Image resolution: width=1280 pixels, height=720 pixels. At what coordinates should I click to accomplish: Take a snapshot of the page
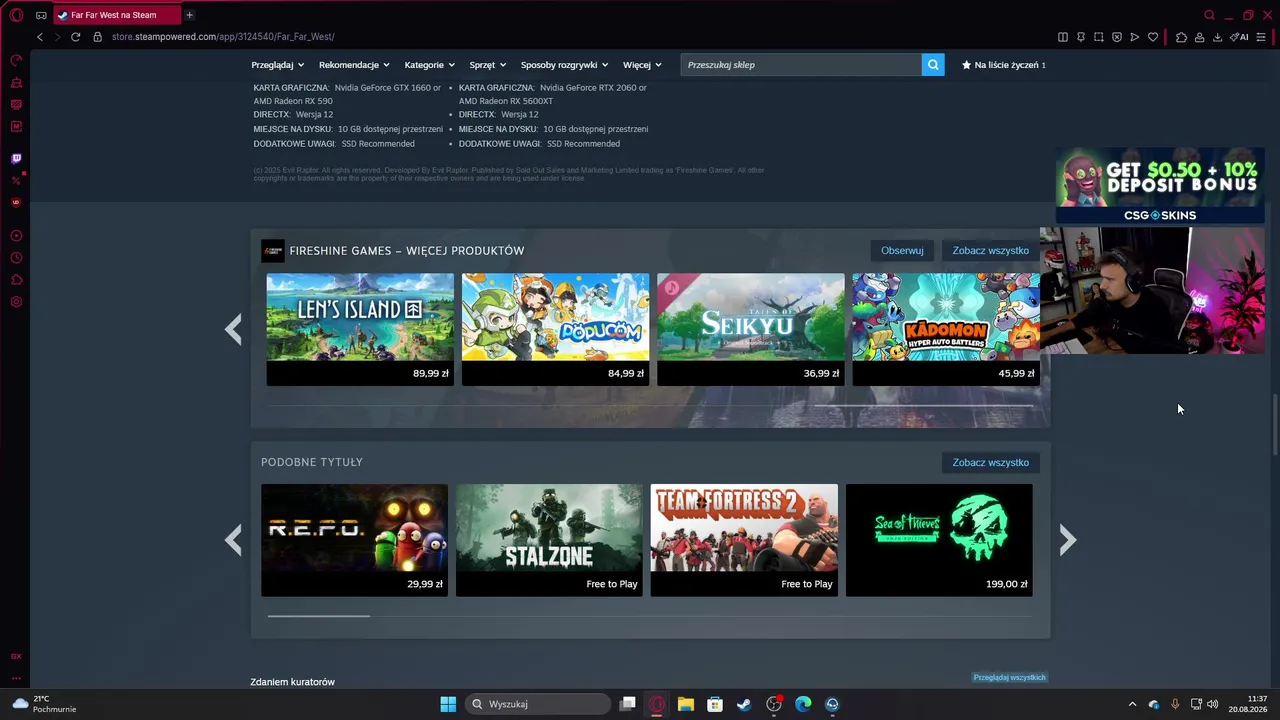point(1099,37)
